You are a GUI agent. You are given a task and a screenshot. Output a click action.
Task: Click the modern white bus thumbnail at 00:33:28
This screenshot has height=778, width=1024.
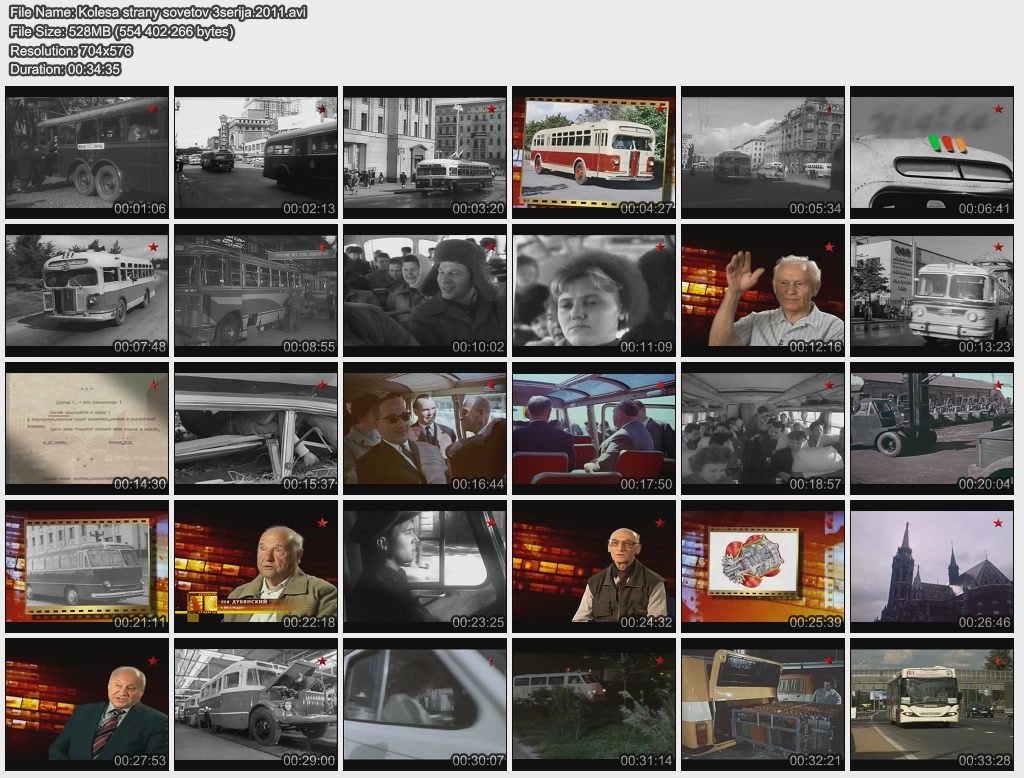point(932,704)
